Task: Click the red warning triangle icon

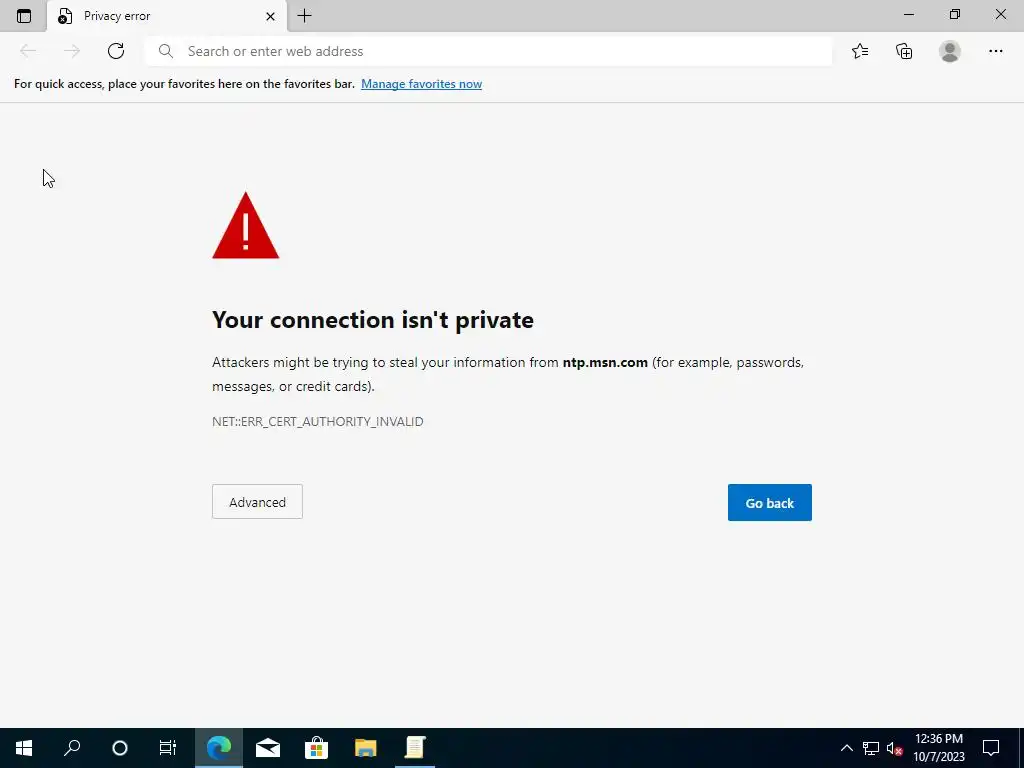Action: pos(246,225)
